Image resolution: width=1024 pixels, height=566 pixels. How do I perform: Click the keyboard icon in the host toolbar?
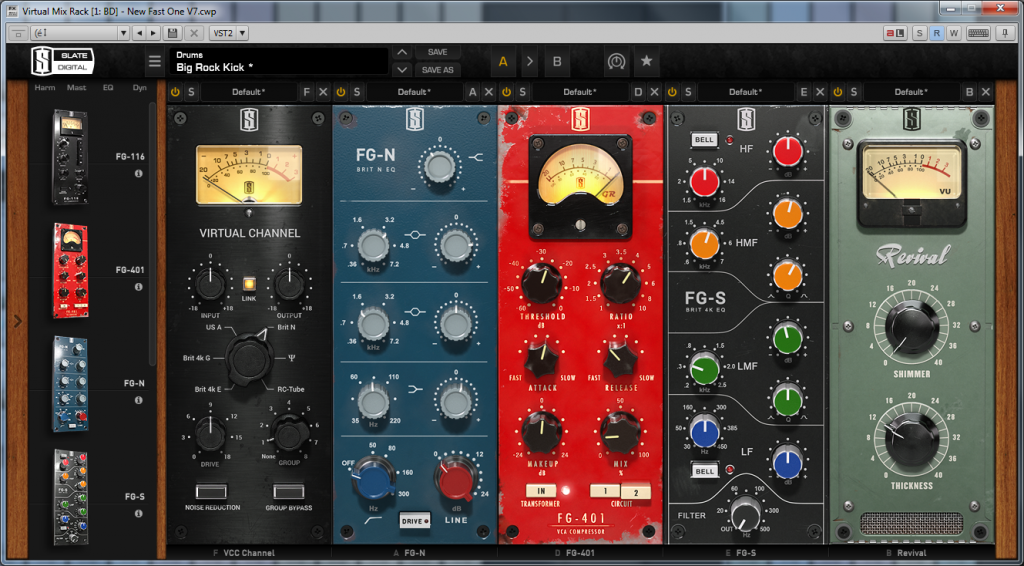(x=978, y=33)
